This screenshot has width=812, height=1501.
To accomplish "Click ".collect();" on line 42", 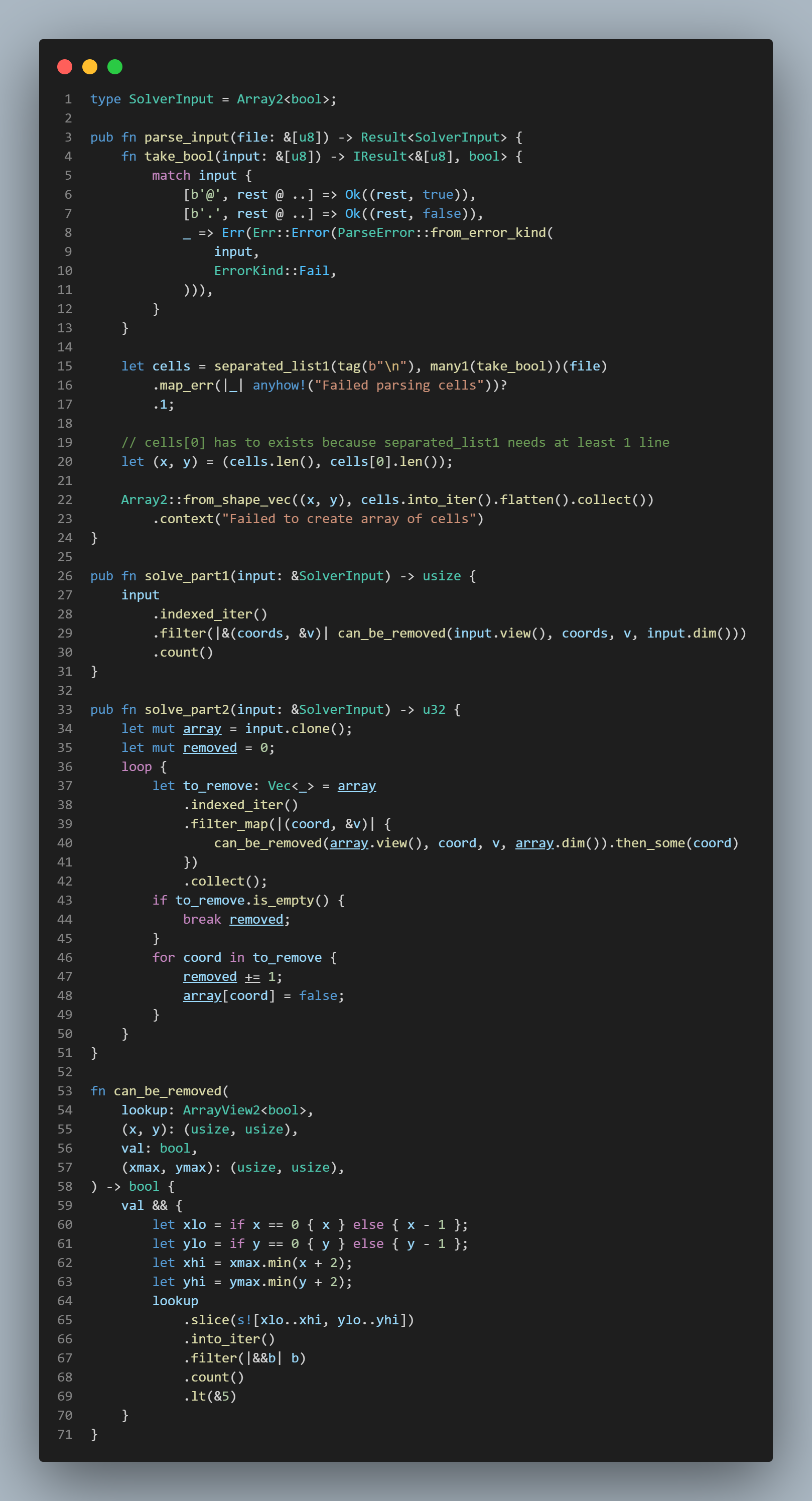I will point(225,882).
